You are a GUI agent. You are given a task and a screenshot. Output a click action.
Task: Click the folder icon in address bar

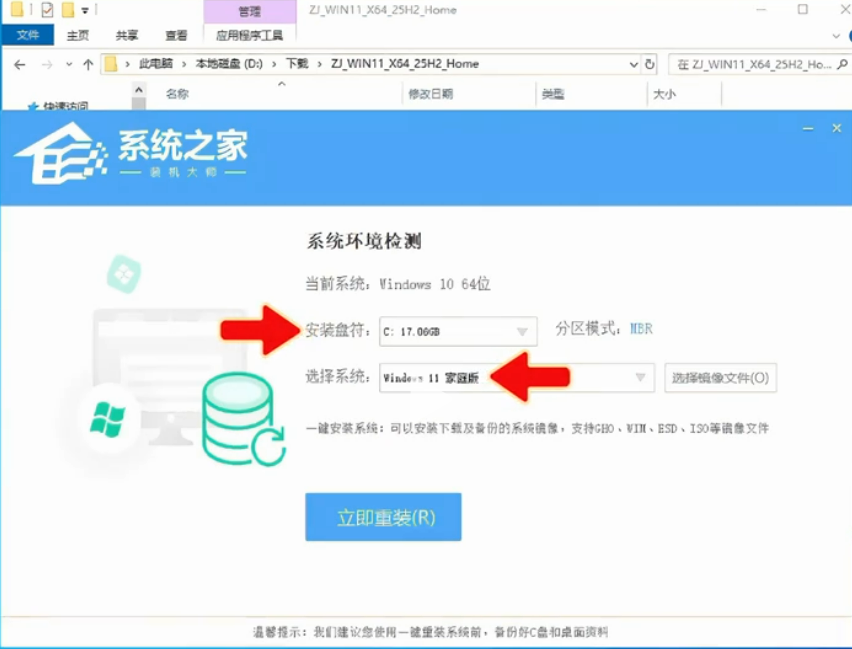click(111, 64)
